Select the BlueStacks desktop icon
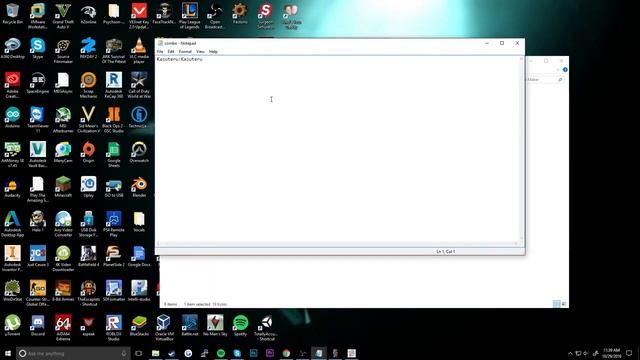The width and height of the screenshot is (640, 360). pyautogui.click(x=139, y=325)
